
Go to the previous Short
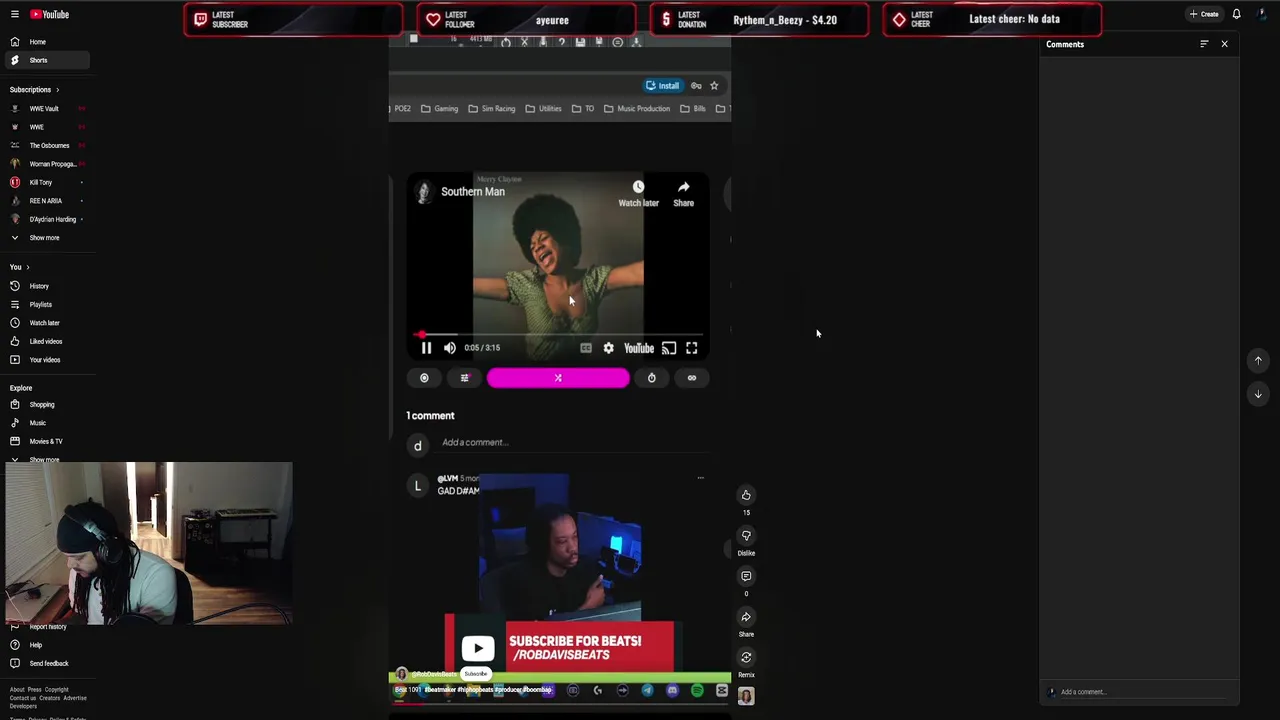[1258, 360]
